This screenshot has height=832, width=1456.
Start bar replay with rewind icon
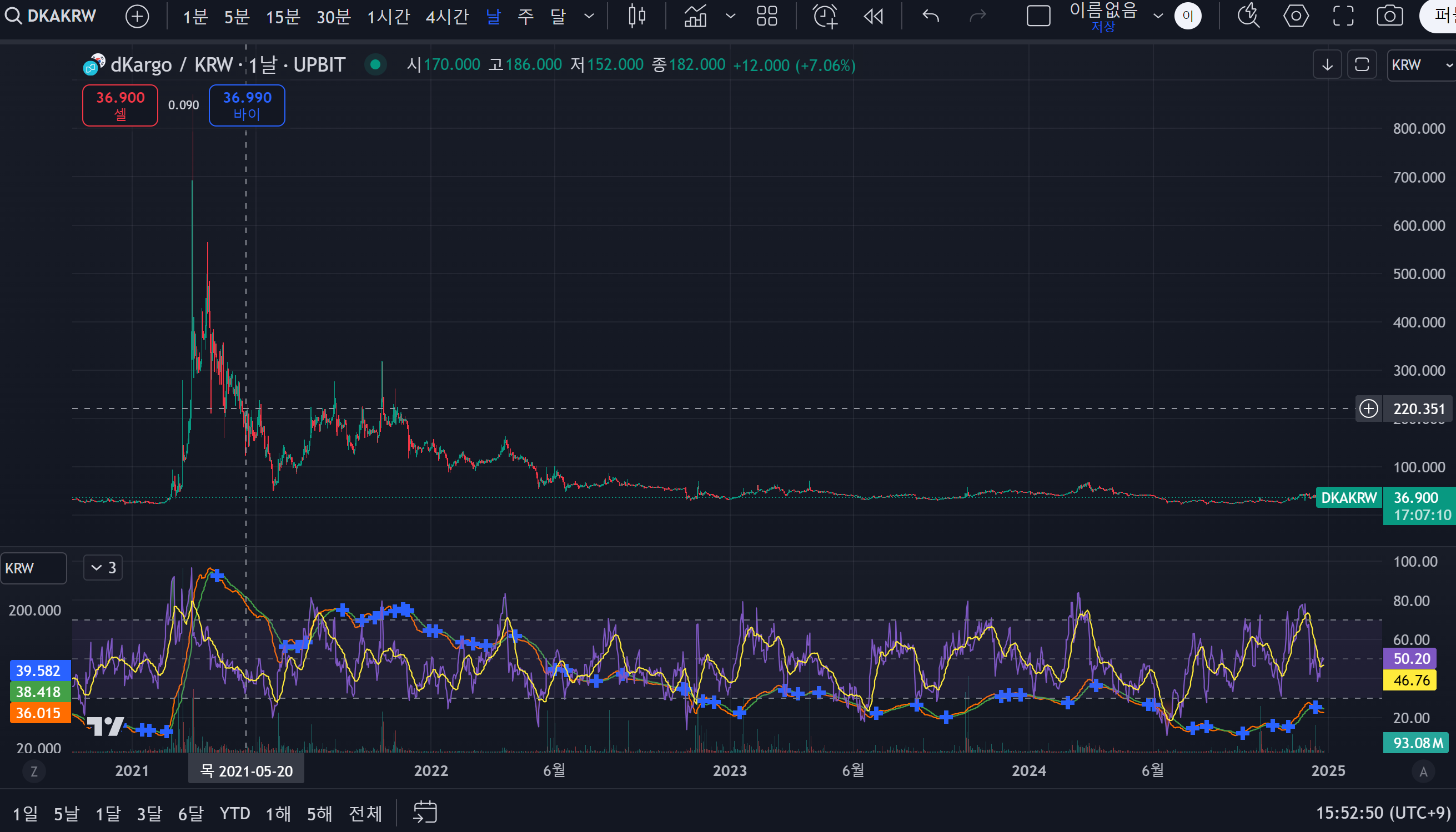click(873, 16)
